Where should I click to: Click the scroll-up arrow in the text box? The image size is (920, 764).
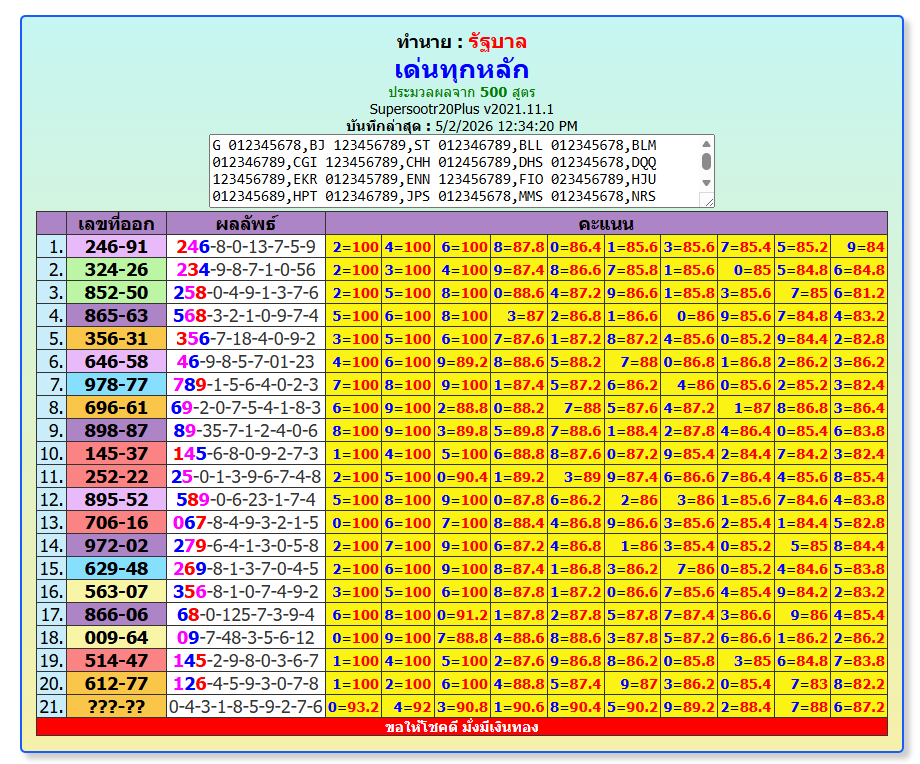pos(706,144)
